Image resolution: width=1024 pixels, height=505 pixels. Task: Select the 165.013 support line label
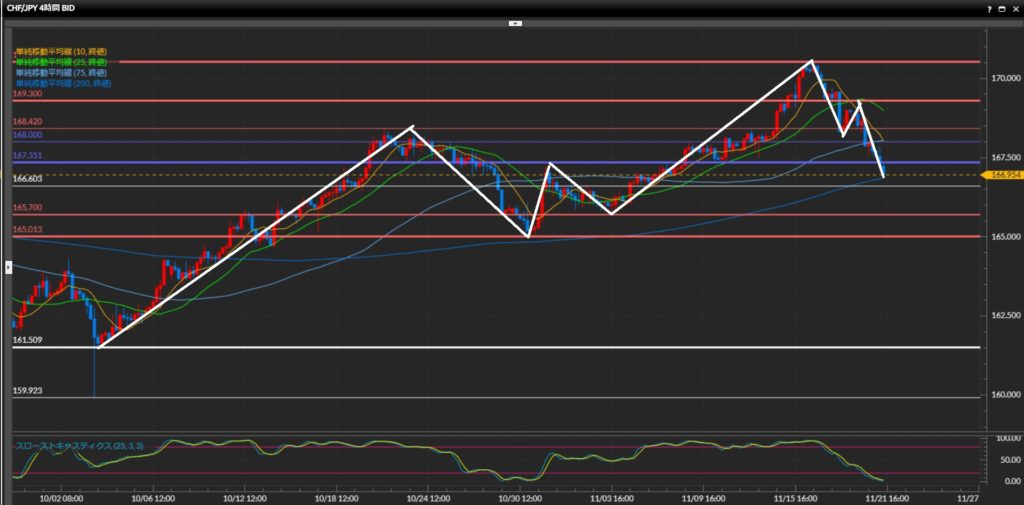pos(27,229)
